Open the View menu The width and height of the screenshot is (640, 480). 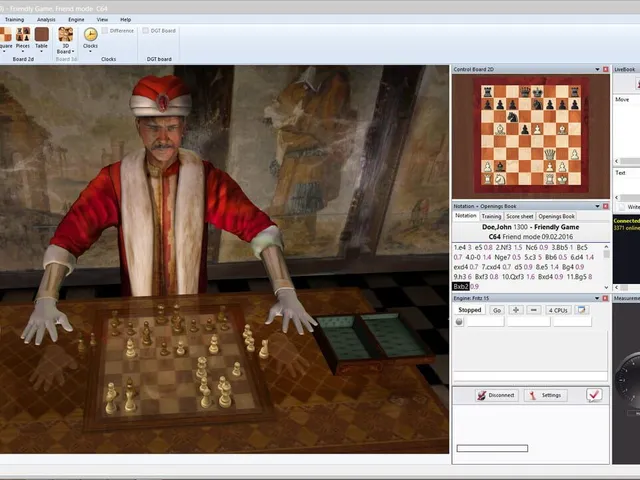[x=102, y=20]
